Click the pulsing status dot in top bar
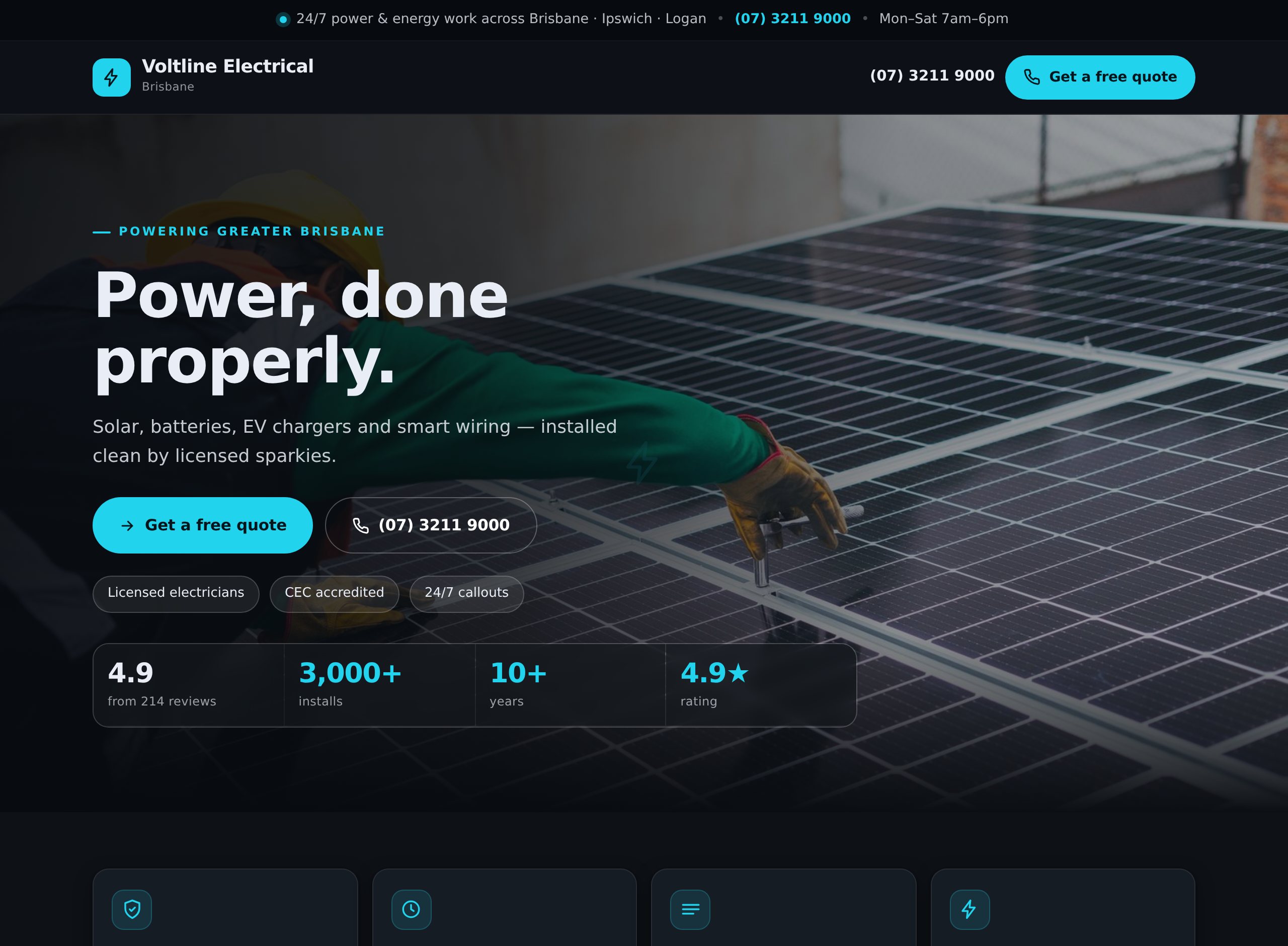Viewport: 1288px width, 946px height. pos(283,20)
